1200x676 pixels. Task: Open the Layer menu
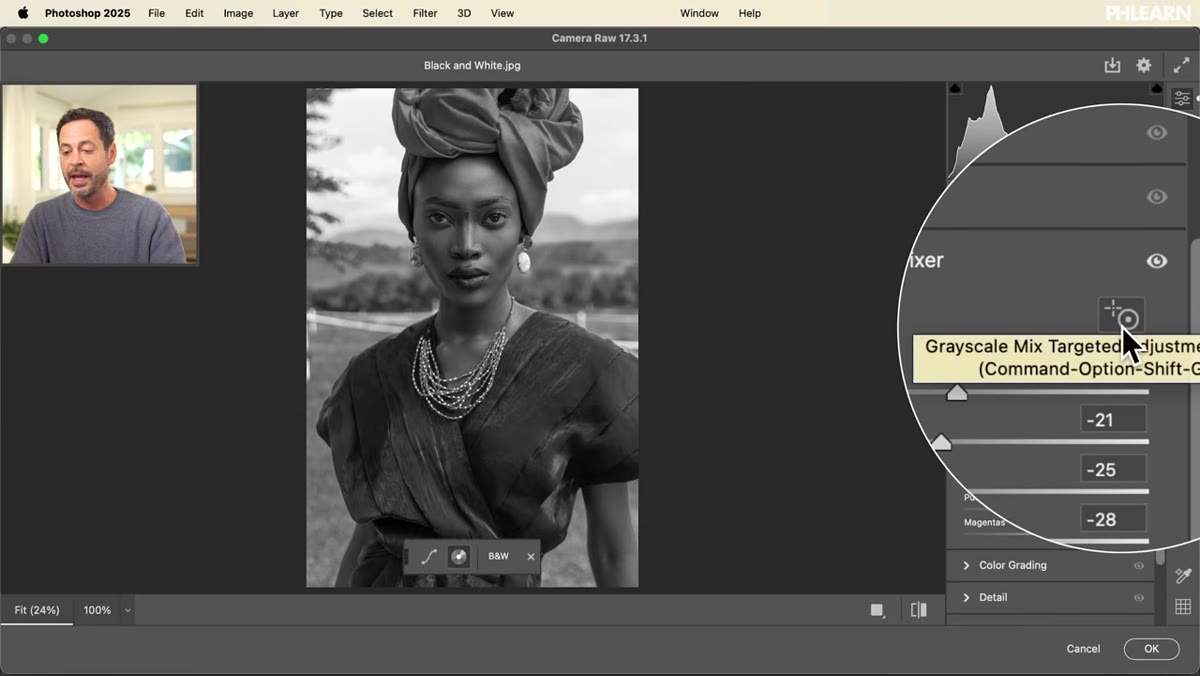coord(286,13)
